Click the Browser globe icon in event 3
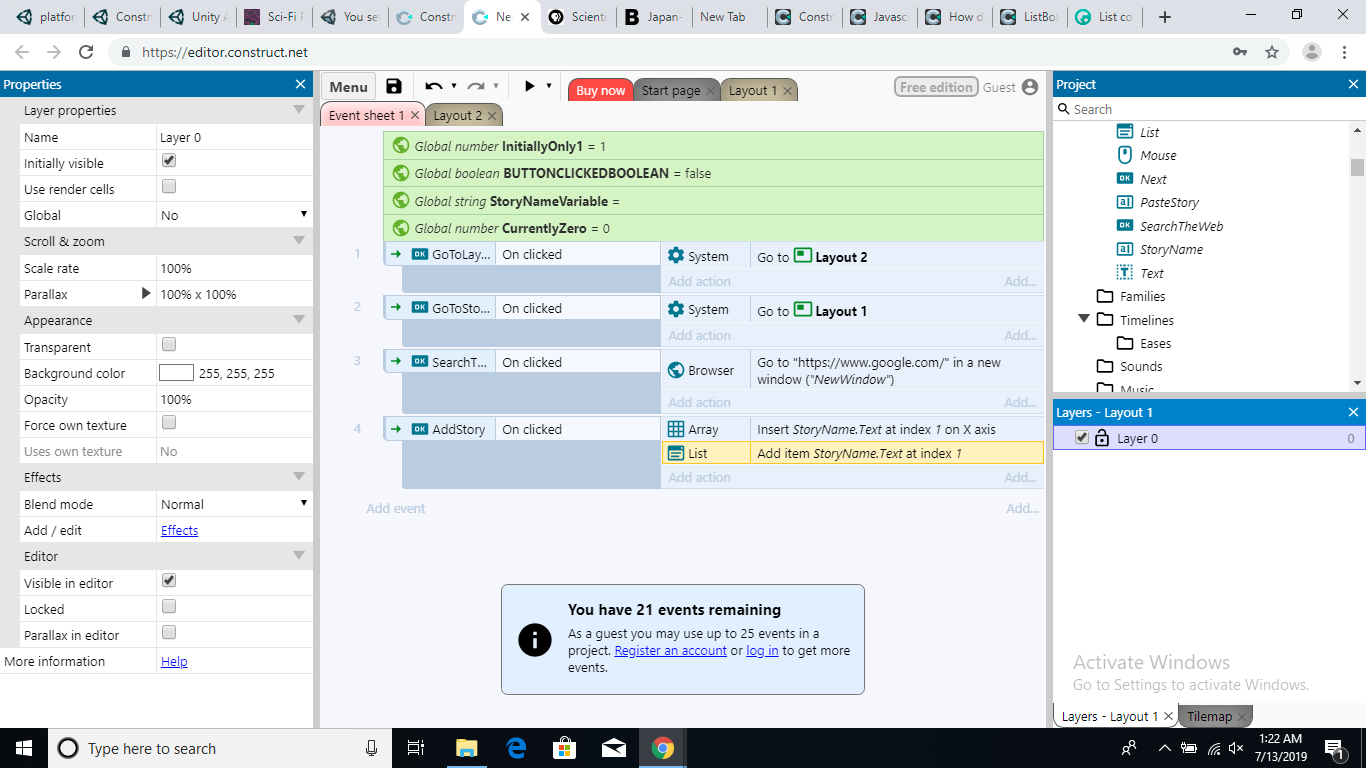 click(x=676, y=370)
